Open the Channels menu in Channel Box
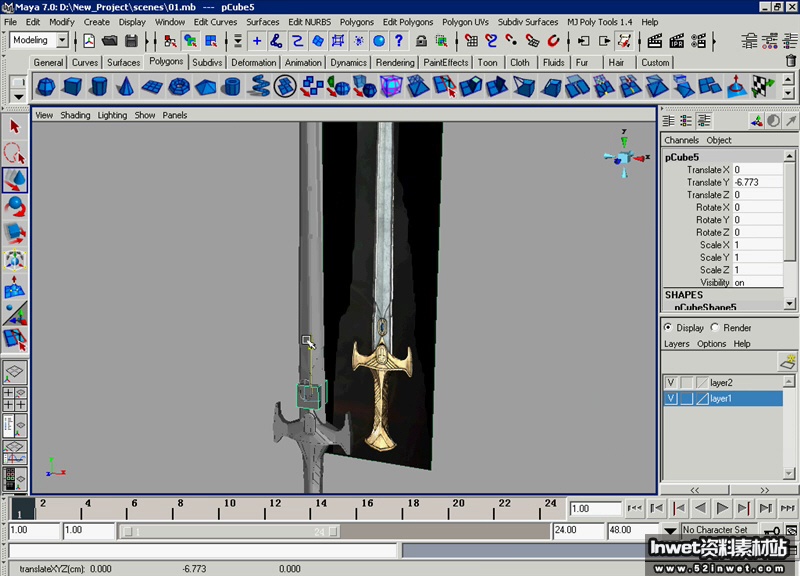800x576 pixels. (x=682, y=140)
